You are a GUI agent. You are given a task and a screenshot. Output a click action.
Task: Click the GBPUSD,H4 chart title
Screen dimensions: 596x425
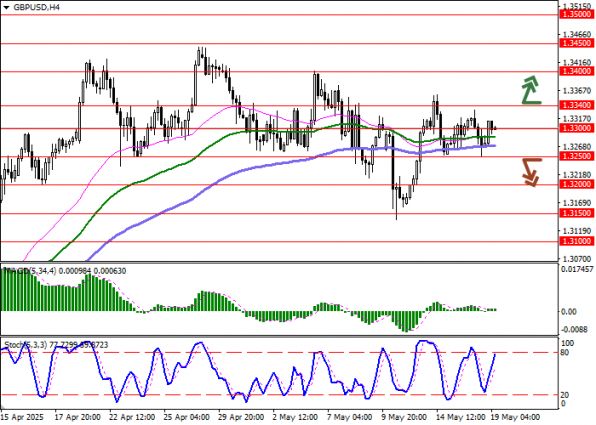36,7
